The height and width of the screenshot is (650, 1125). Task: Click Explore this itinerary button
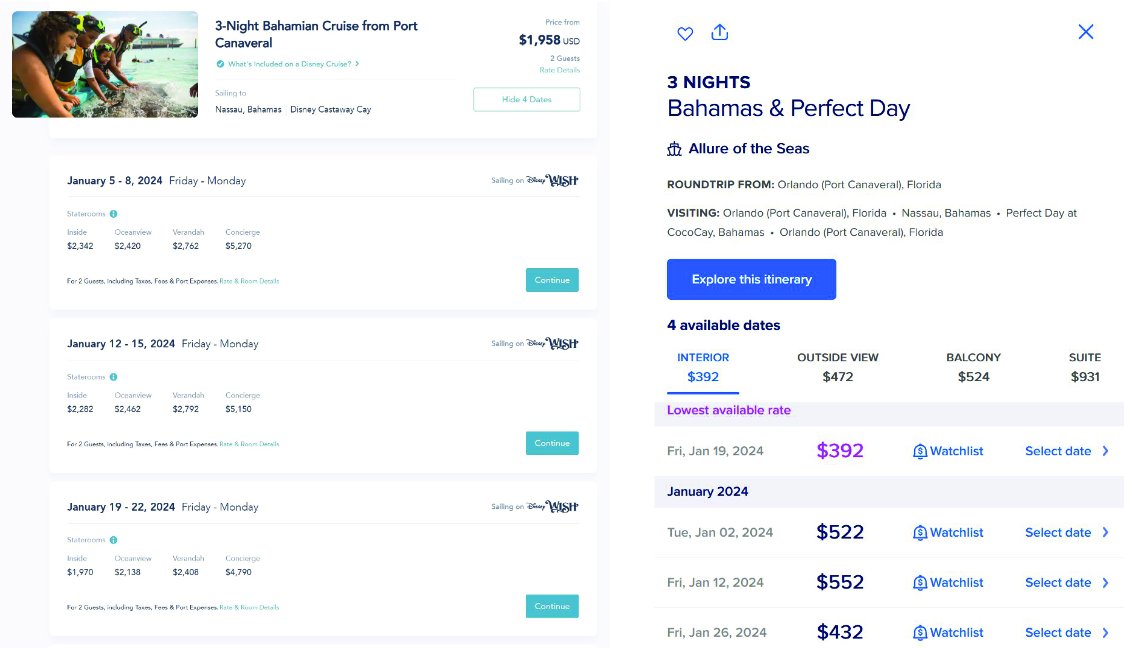pyautogui.click(x=751, y=279)
